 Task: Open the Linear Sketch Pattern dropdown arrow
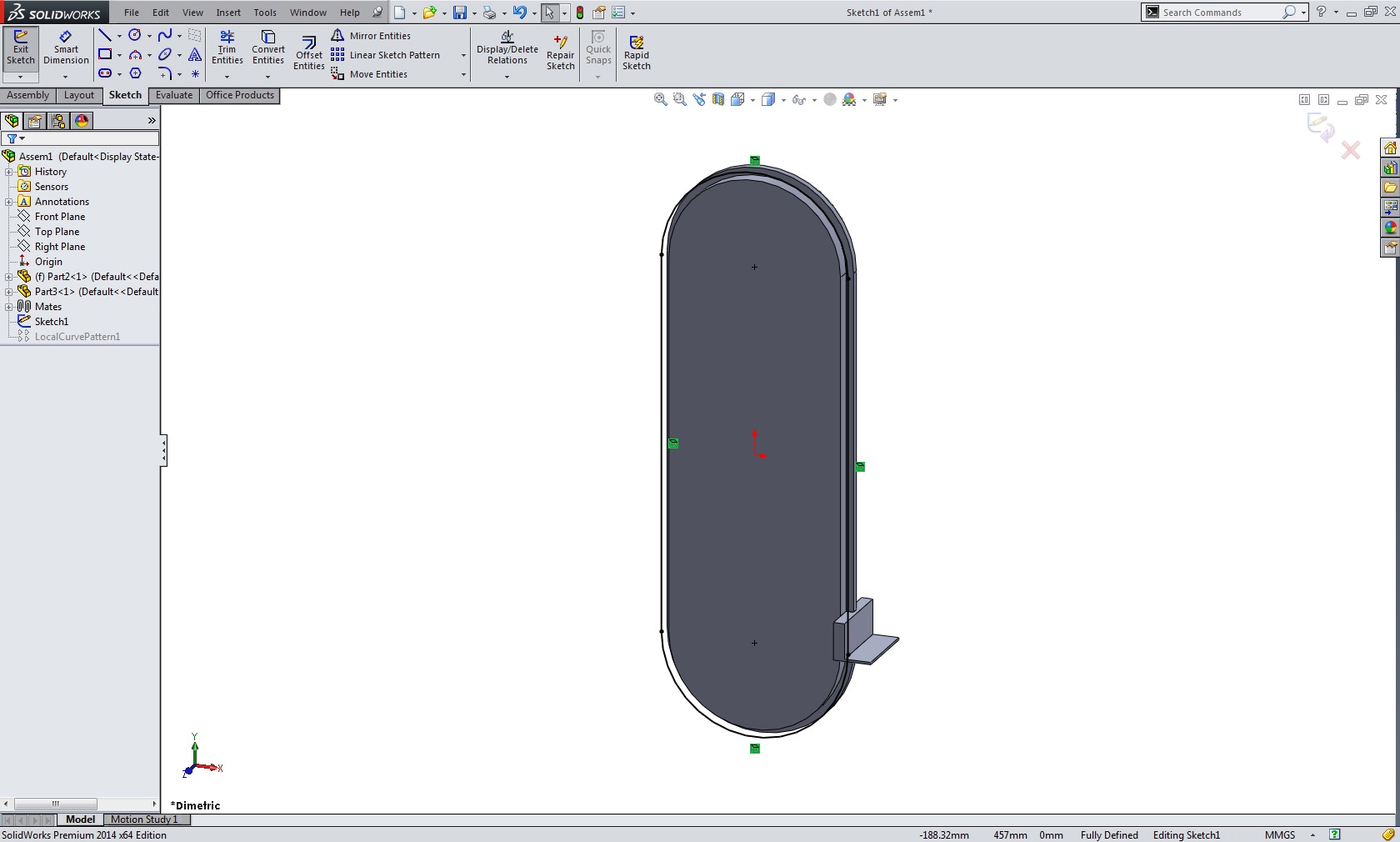[463, 56]
